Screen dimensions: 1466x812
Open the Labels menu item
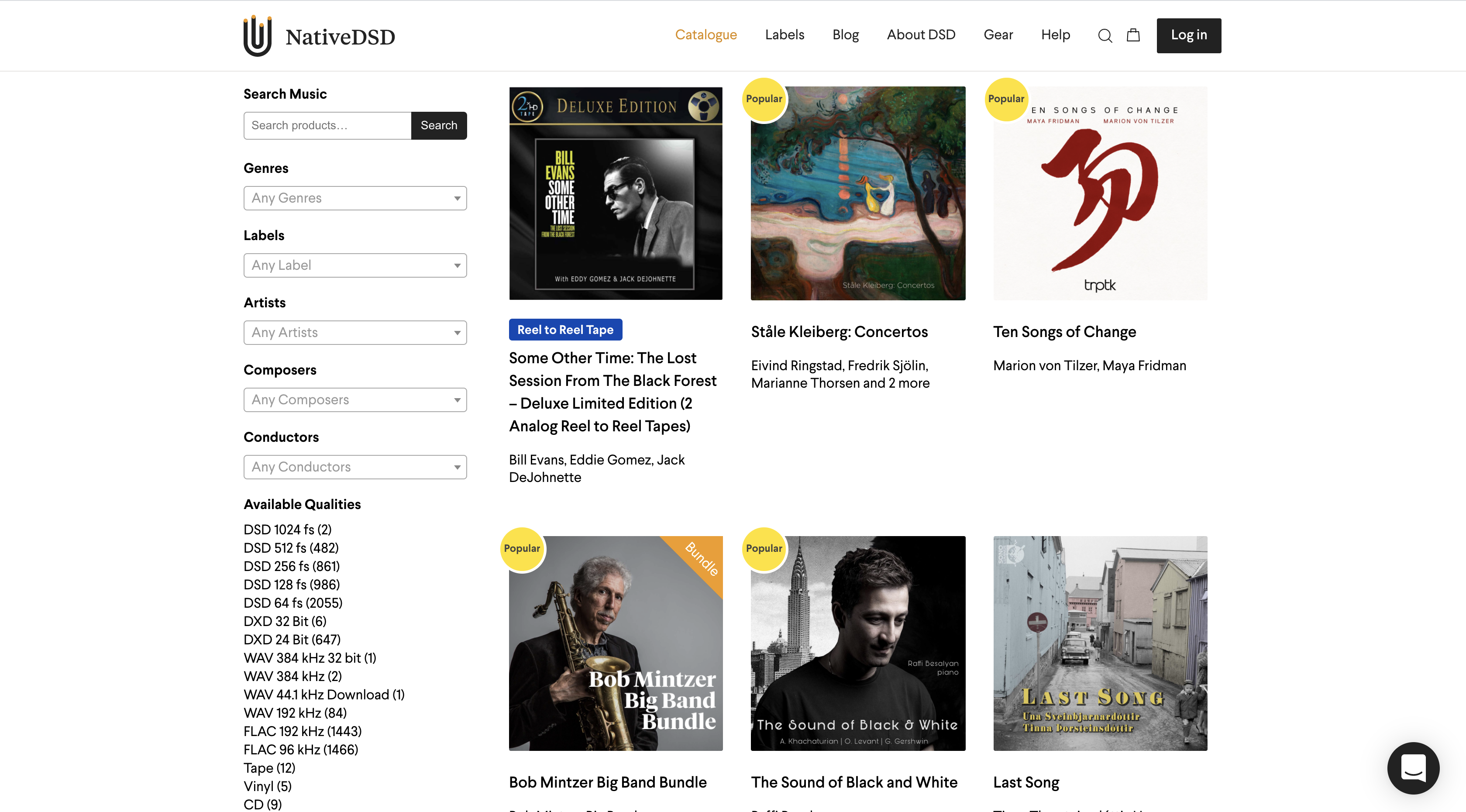pyautogui.click(x=785, y=35)
